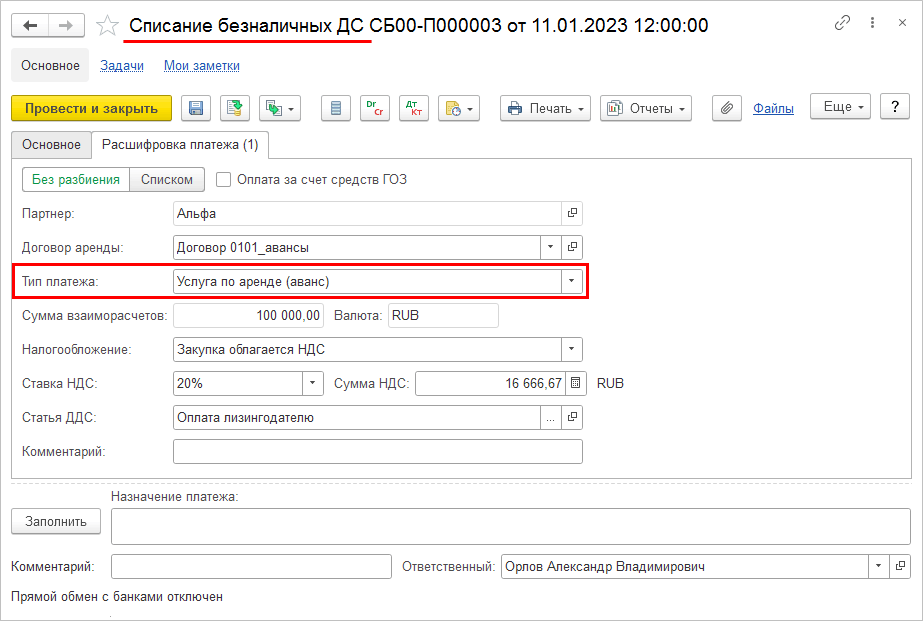Choose Статья ДДС with ellipsis button
The image size is (924, 622).
tap(550, 418)
